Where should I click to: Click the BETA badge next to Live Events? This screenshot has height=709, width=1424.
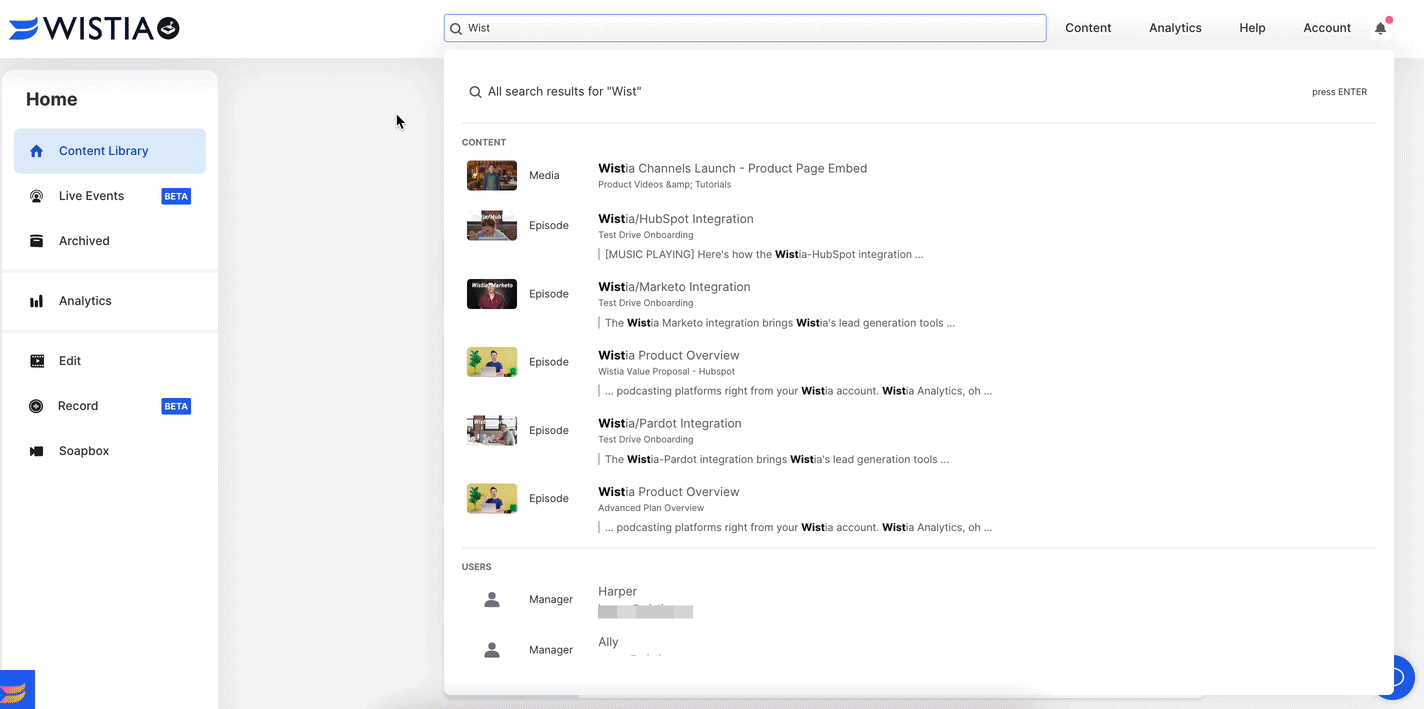(176, 196)
